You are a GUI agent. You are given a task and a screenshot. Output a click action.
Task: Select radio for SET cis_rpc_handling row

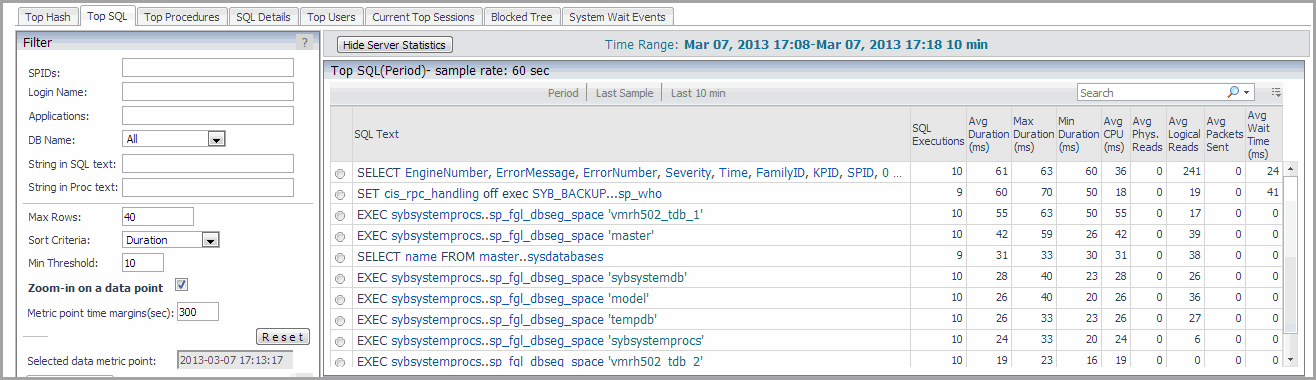(x=340, y=194)
